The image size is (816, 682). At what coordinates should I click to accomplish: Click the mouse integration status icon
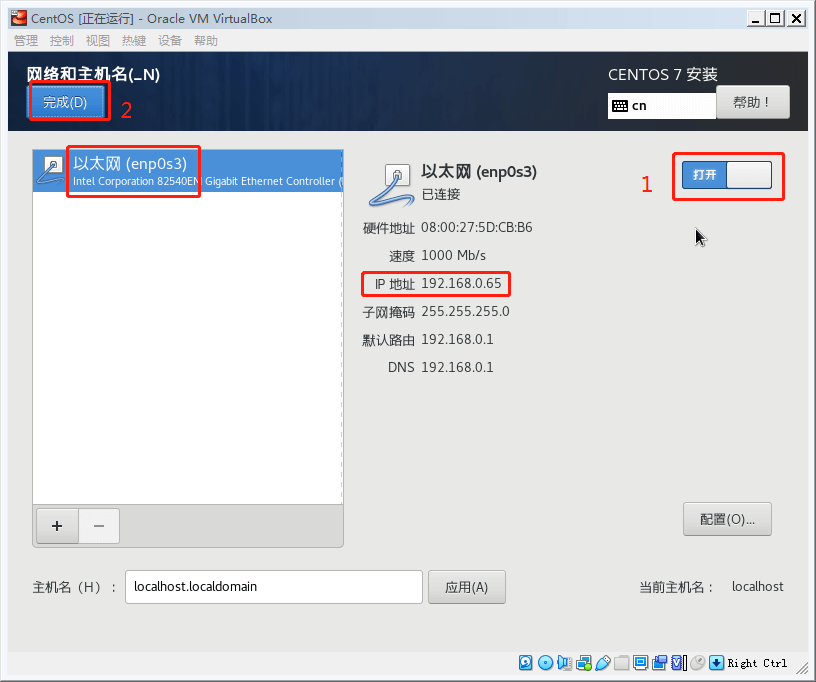pos(698,663)
